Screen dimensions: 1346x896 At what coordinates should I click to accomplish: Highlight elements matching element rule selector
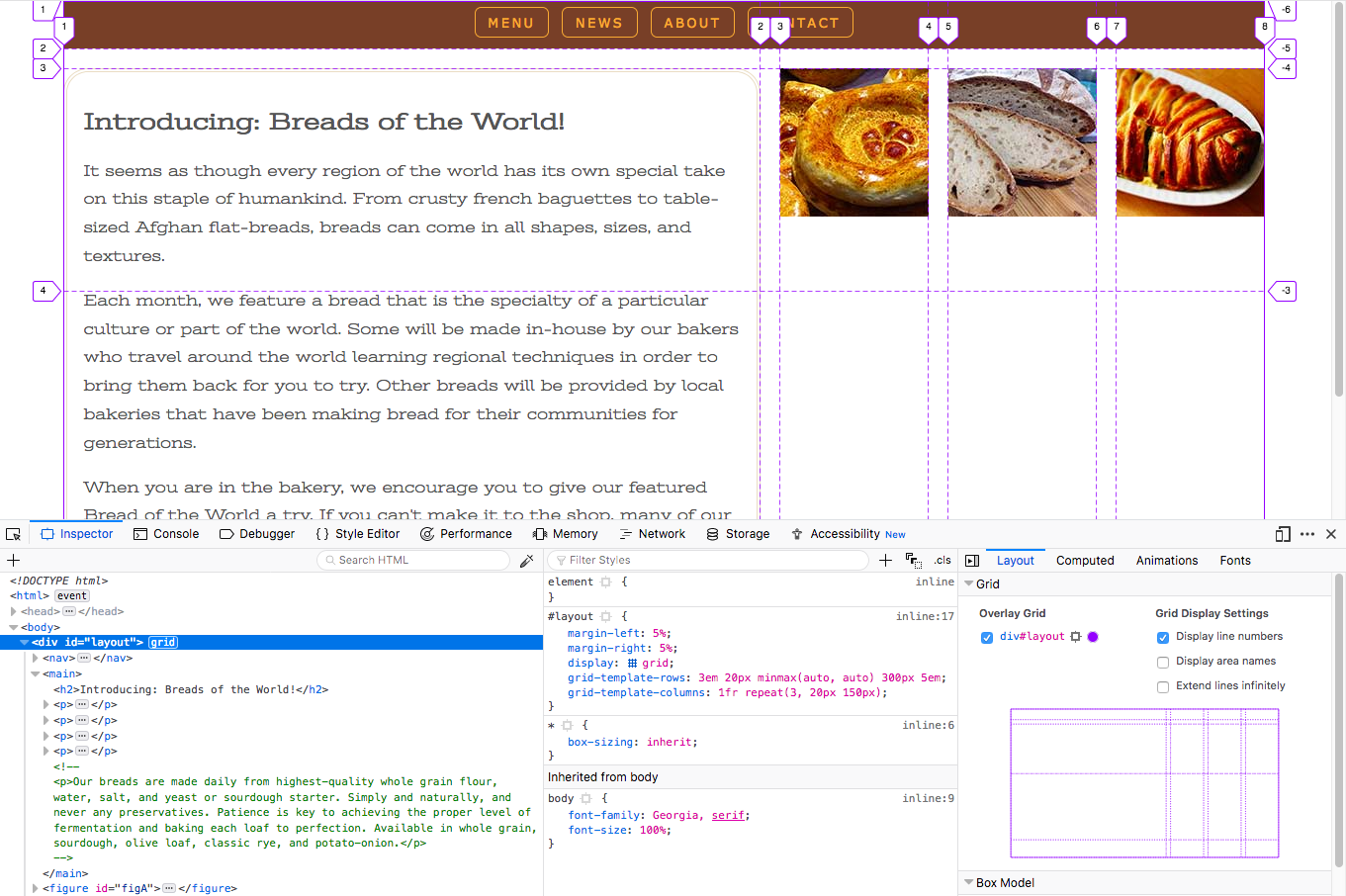click(x=606, y=582)
